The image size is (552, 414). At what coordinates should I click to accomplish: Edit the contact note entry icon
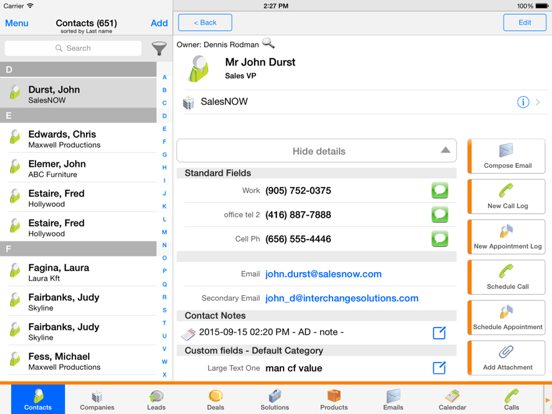[439, 333]
